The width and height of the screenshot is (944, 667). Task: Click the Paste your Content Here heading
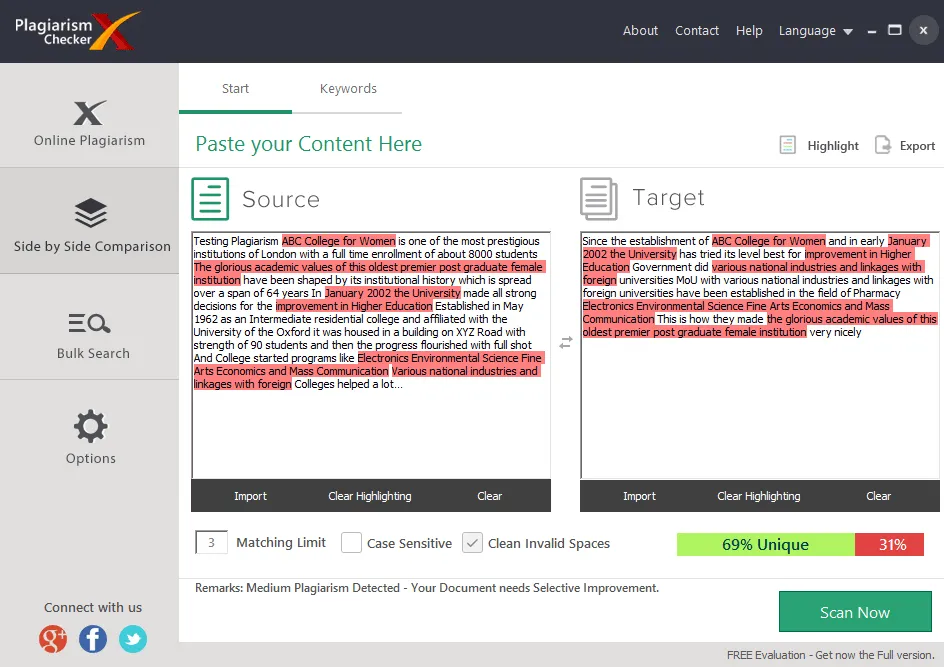308,144
